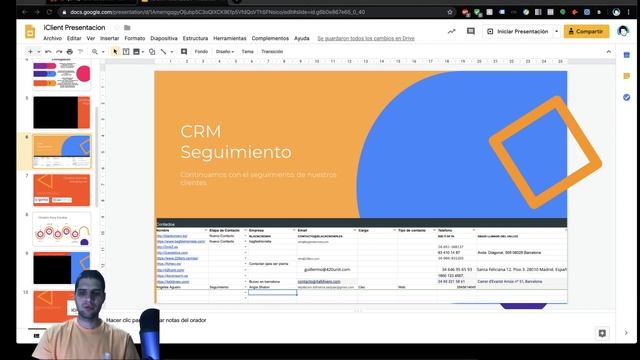640x360 pixels.
Task: Click the Explore button at bottom right
Action: [x=602, y=333]
